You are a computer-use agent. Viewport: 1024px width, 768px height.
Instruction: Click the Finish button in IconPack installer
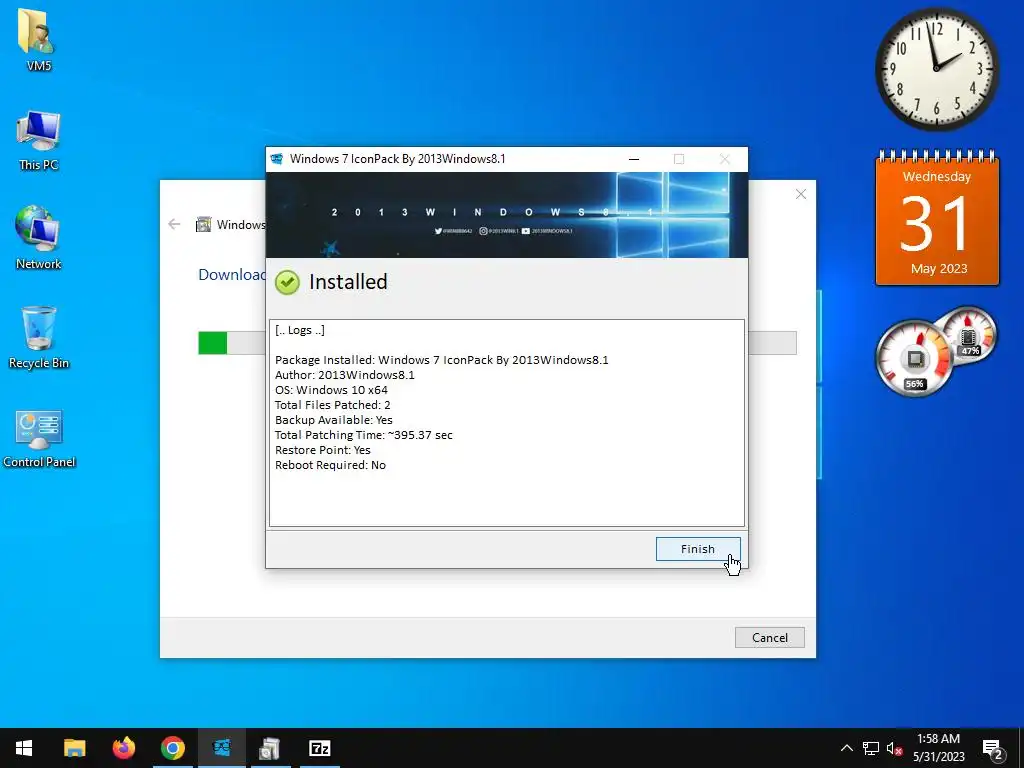(697, 549)
